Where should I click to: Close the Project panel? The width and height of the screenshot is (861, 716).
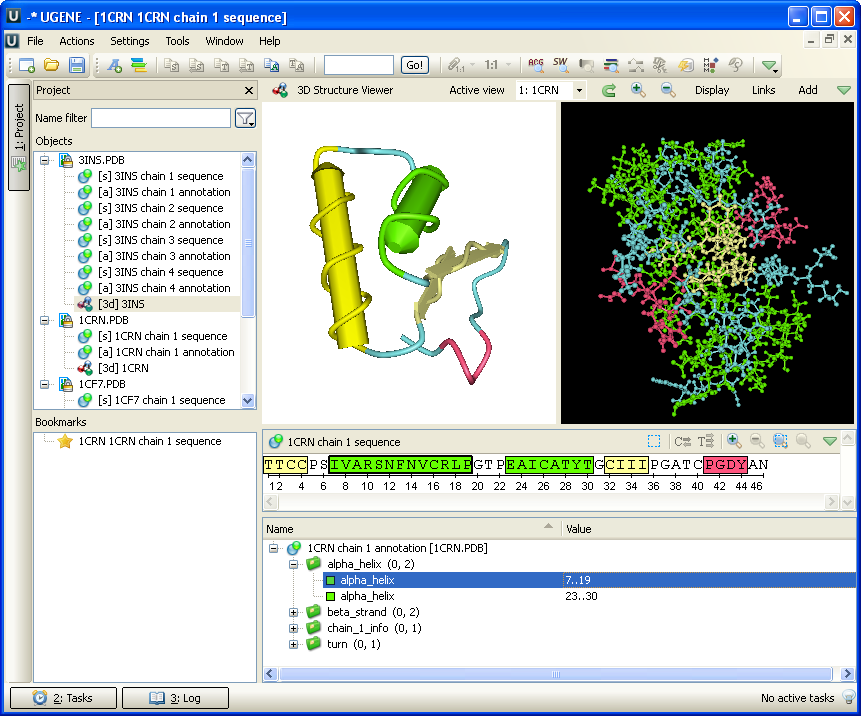point(249,91)
